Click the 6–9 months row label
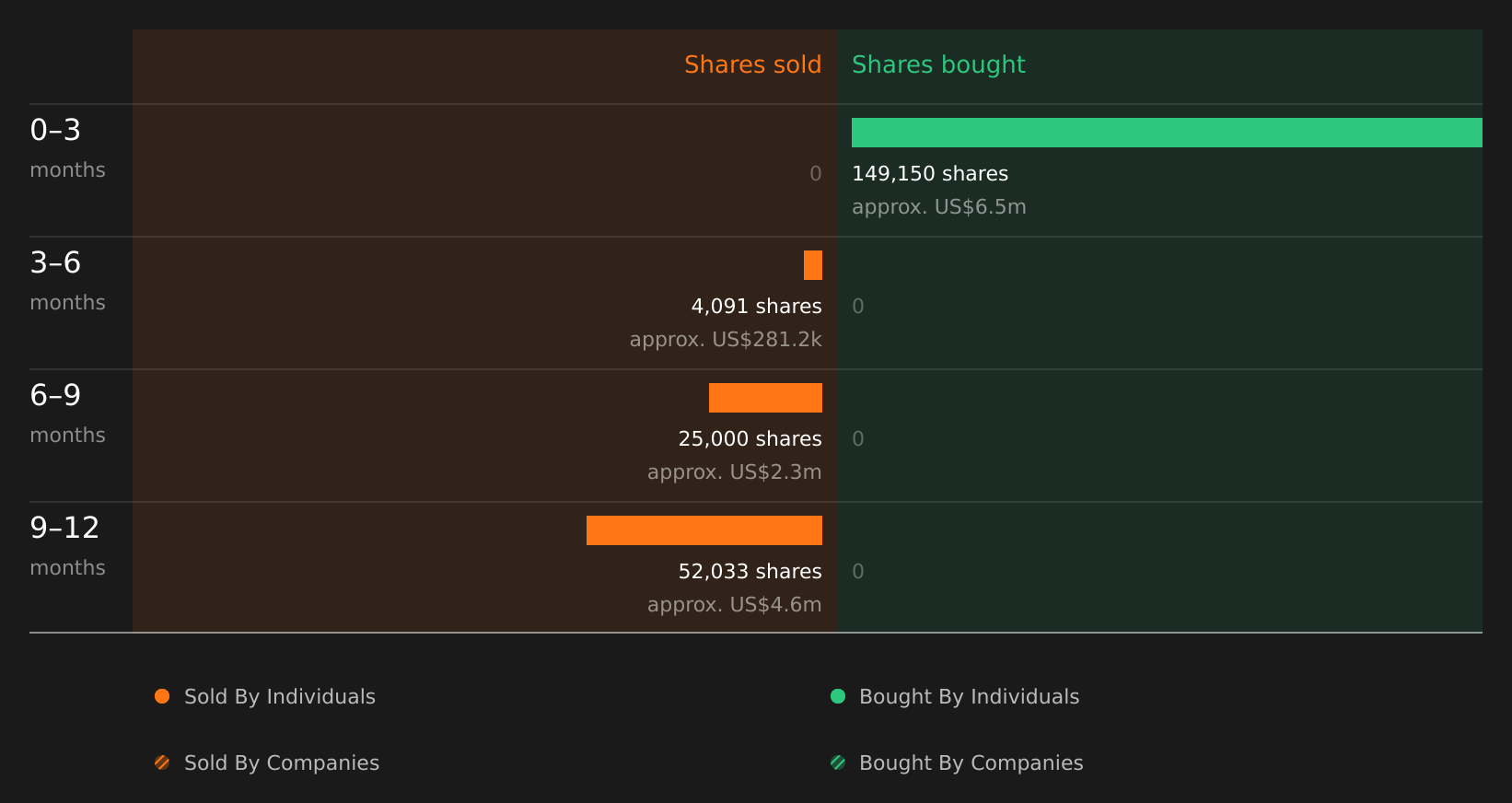The image size is (1512, 803). 68,413
